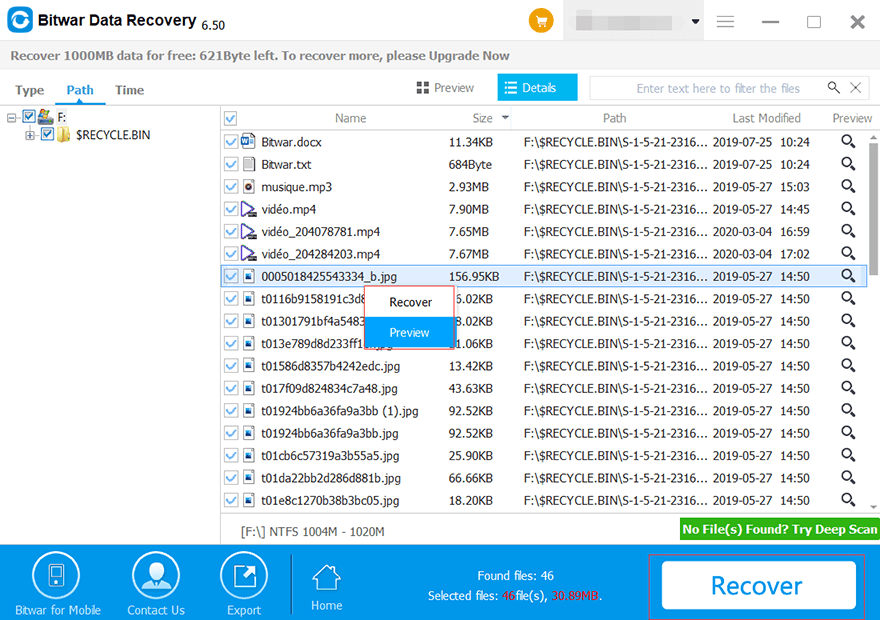Choose Preview from the context menu

click(410, 333)
